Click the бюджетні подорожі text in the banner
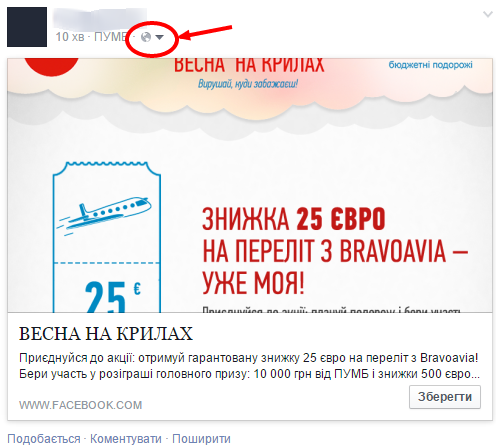The image size is (496, 447). [430, 65]
